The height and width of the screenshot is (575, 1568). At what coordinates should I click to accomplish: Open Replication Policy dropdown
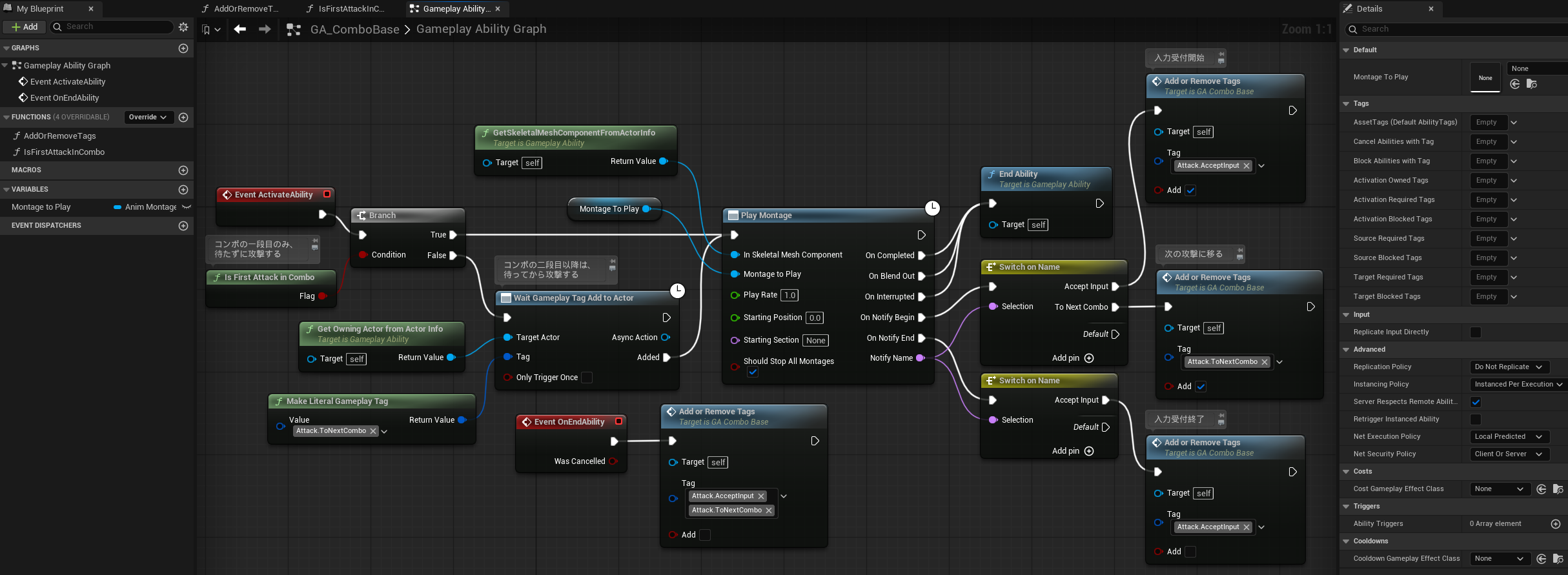pos(1509,367)
